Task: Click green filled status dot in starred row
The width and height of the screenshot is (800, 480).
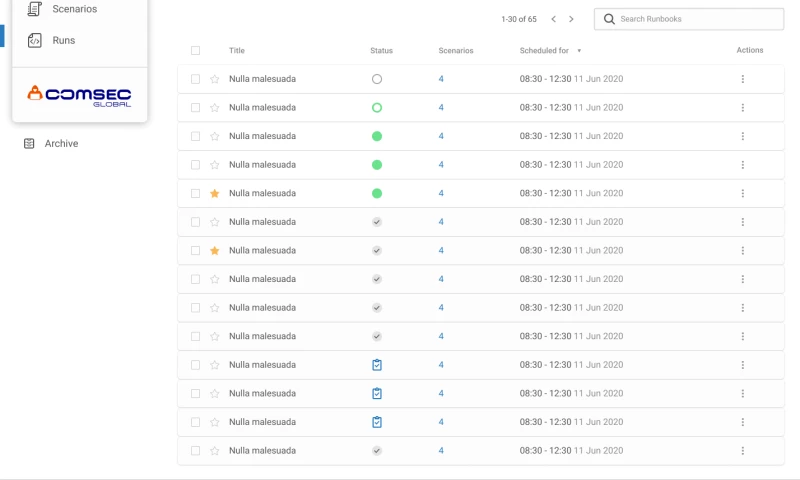Action: pos(377,193)
